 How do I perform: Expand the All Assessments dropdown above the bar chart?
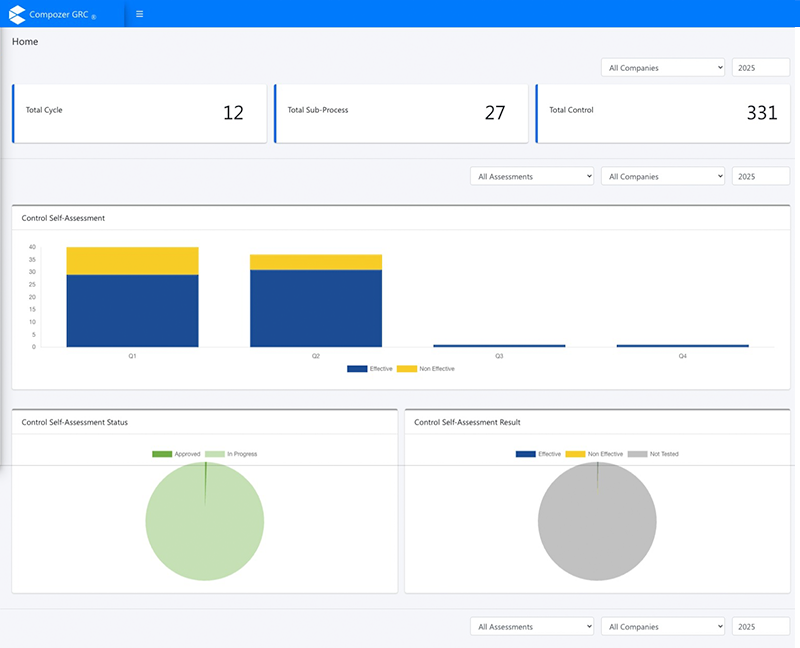pos(532,176)
